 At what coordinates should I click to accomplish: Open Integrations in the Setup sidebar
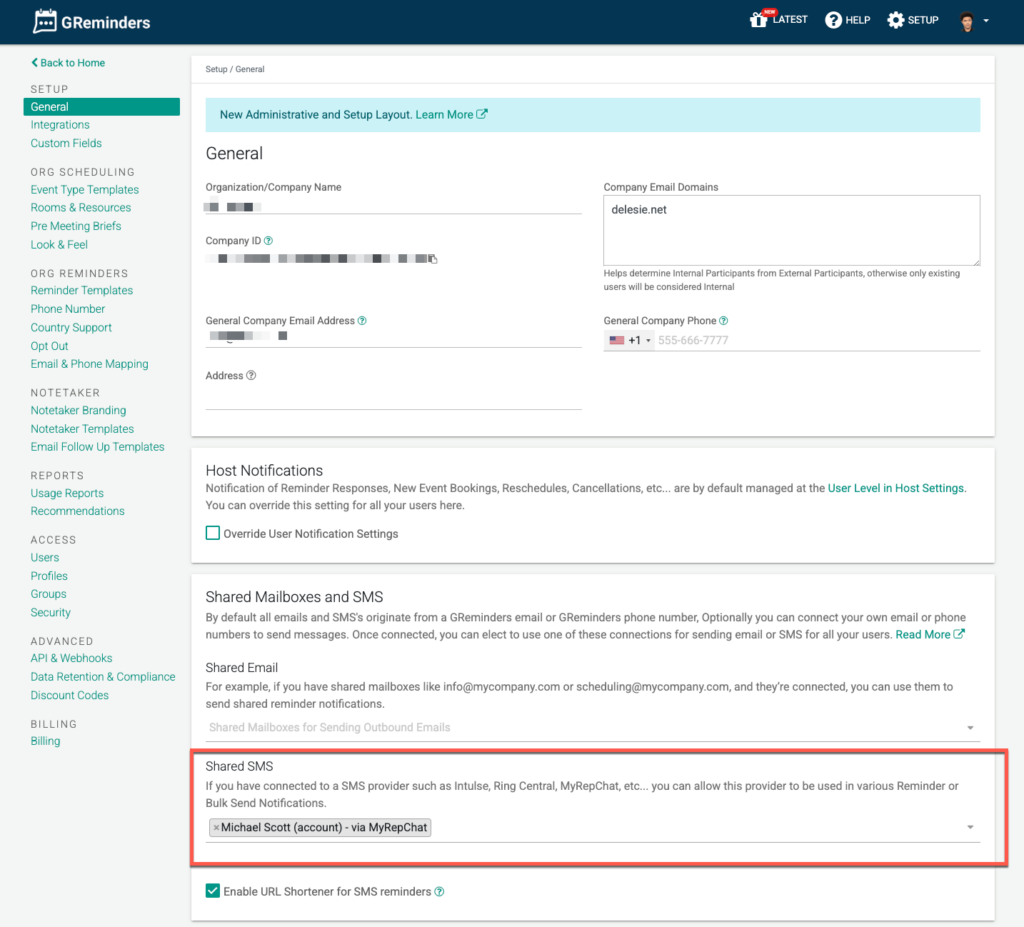60,125
